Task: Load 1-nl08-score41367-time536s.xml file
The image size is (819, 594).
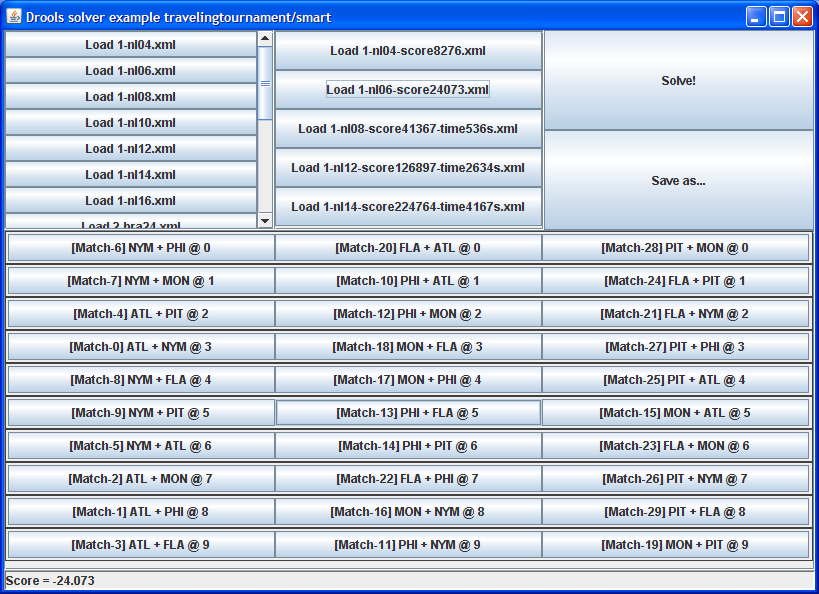Action: [408, 129]
